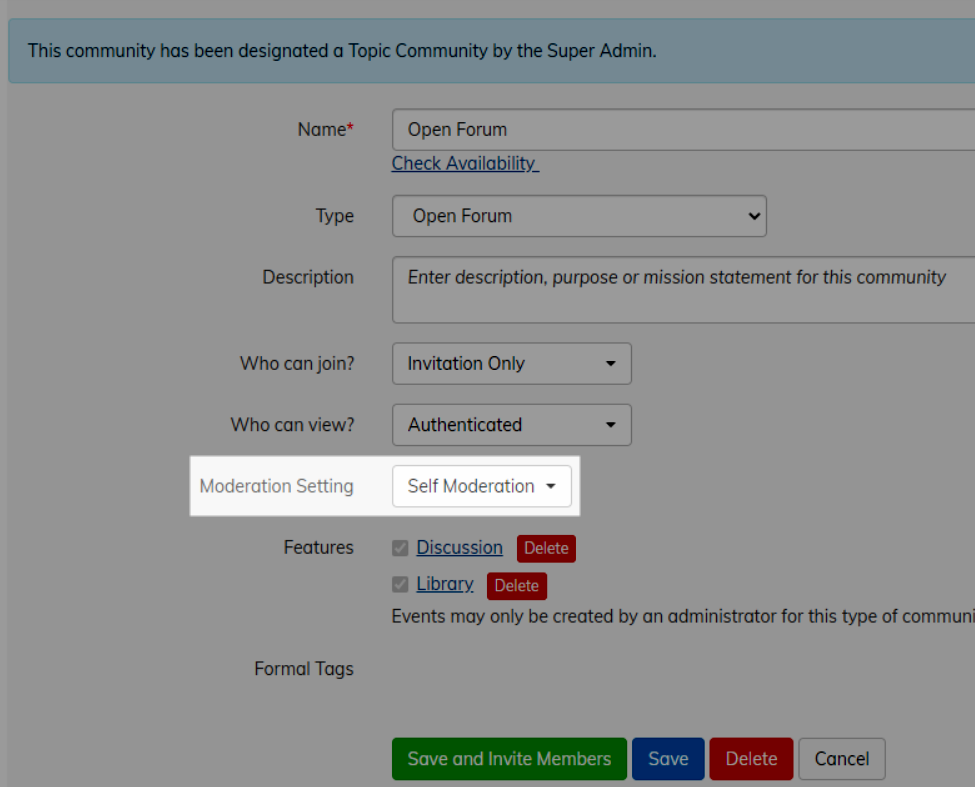The image size is (975, 787).
Task: Expand the Who can join dropdown
Action: coord(511,363)
